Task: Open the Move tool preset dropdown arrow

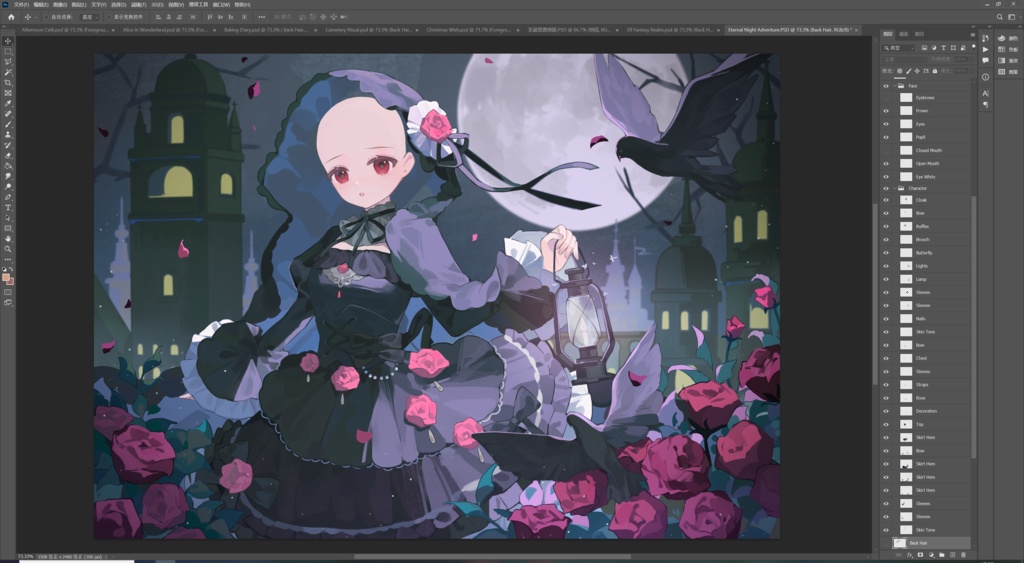Action: [x=36, y=17]
